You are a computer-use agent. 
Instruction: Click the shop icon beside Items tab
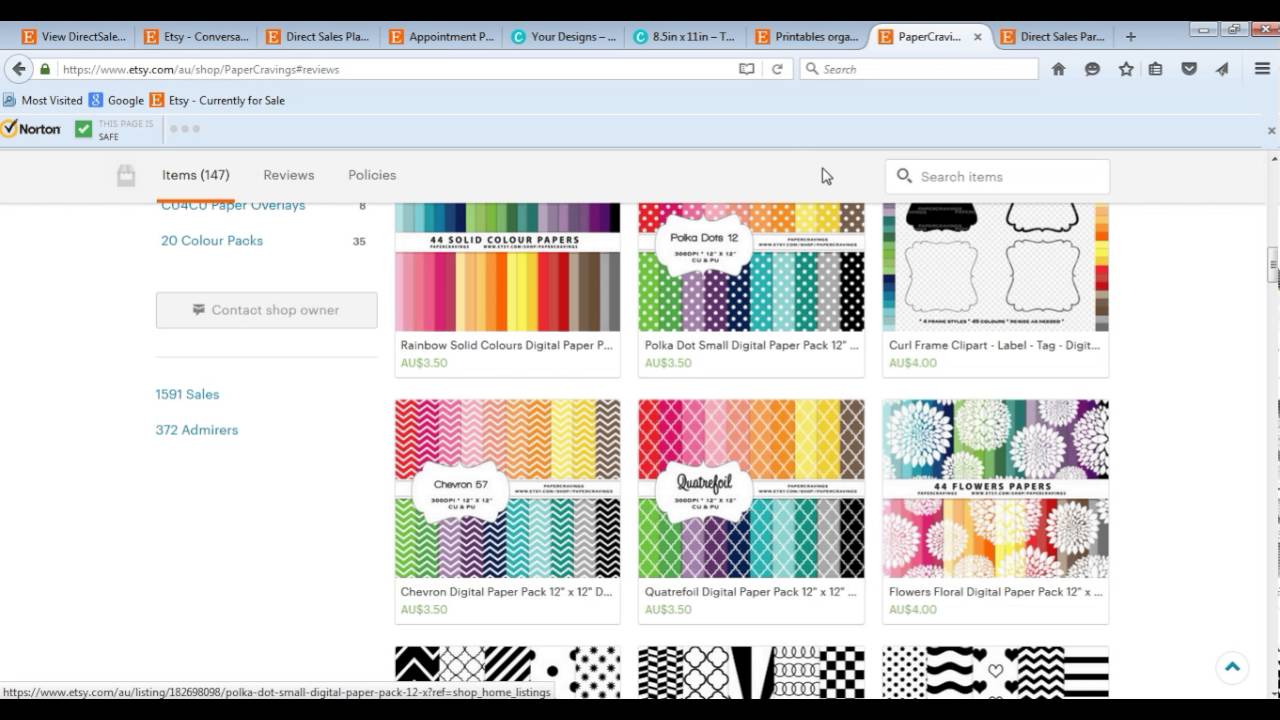125,175
